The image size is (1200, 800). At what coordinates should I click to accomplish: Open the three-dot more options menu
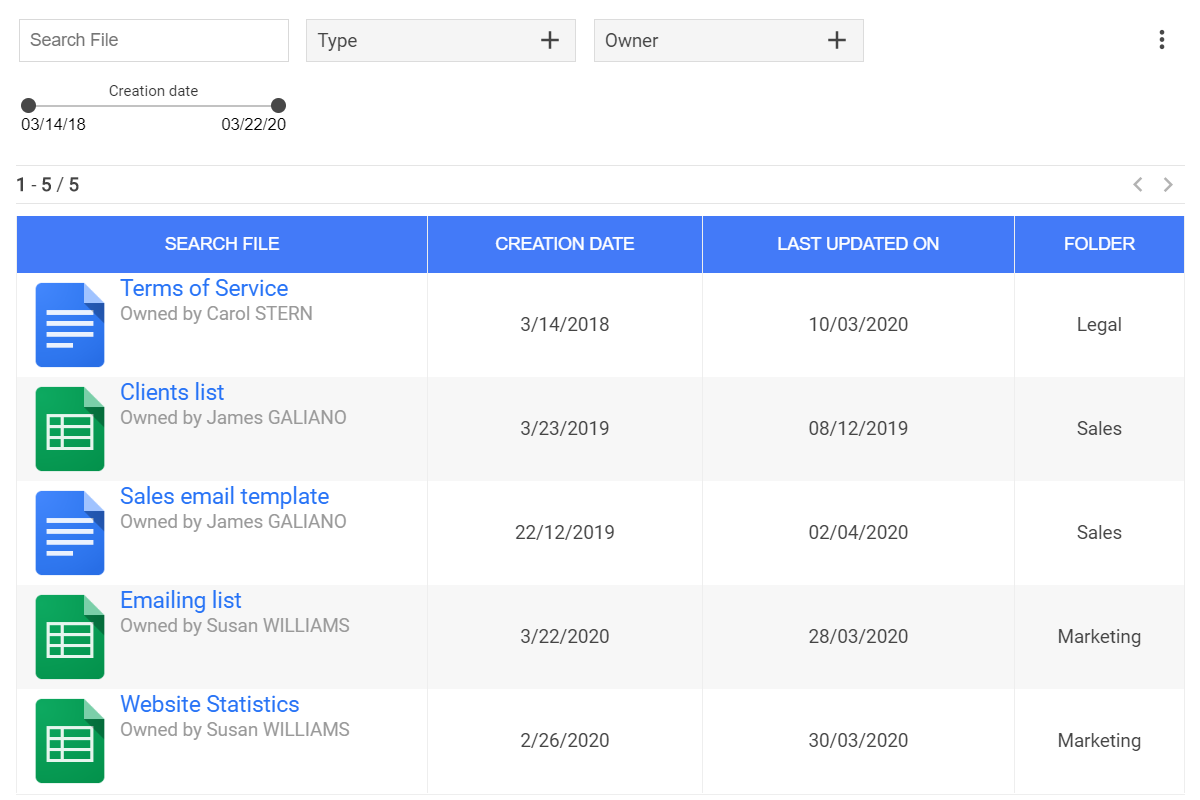click(1161, 40)
